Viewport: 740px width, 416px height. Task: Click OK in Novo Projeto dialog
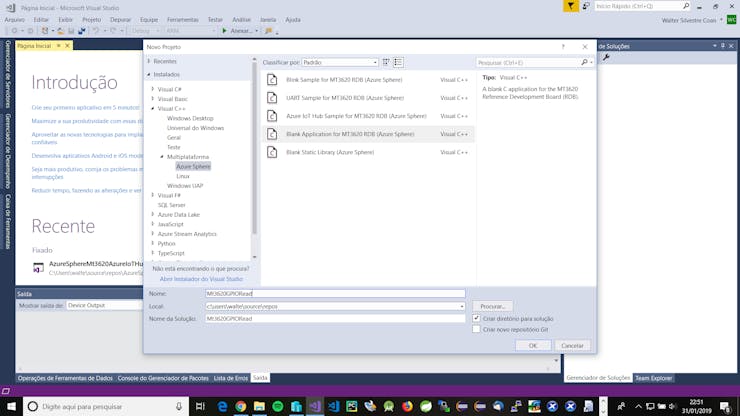[533, 346]
